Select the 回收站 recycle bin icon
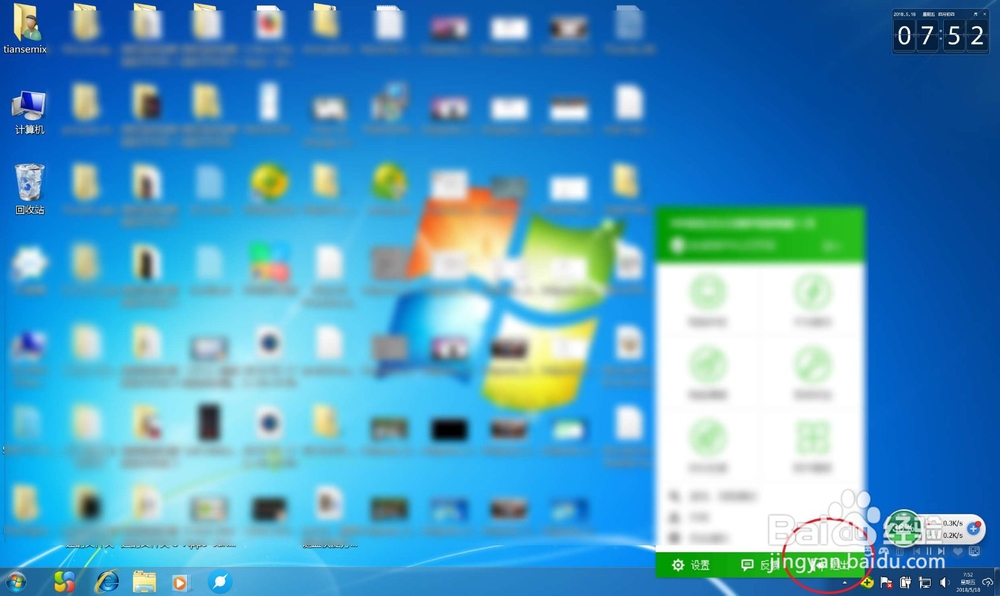Screen dimensions: 1000x596 [29, 189]
